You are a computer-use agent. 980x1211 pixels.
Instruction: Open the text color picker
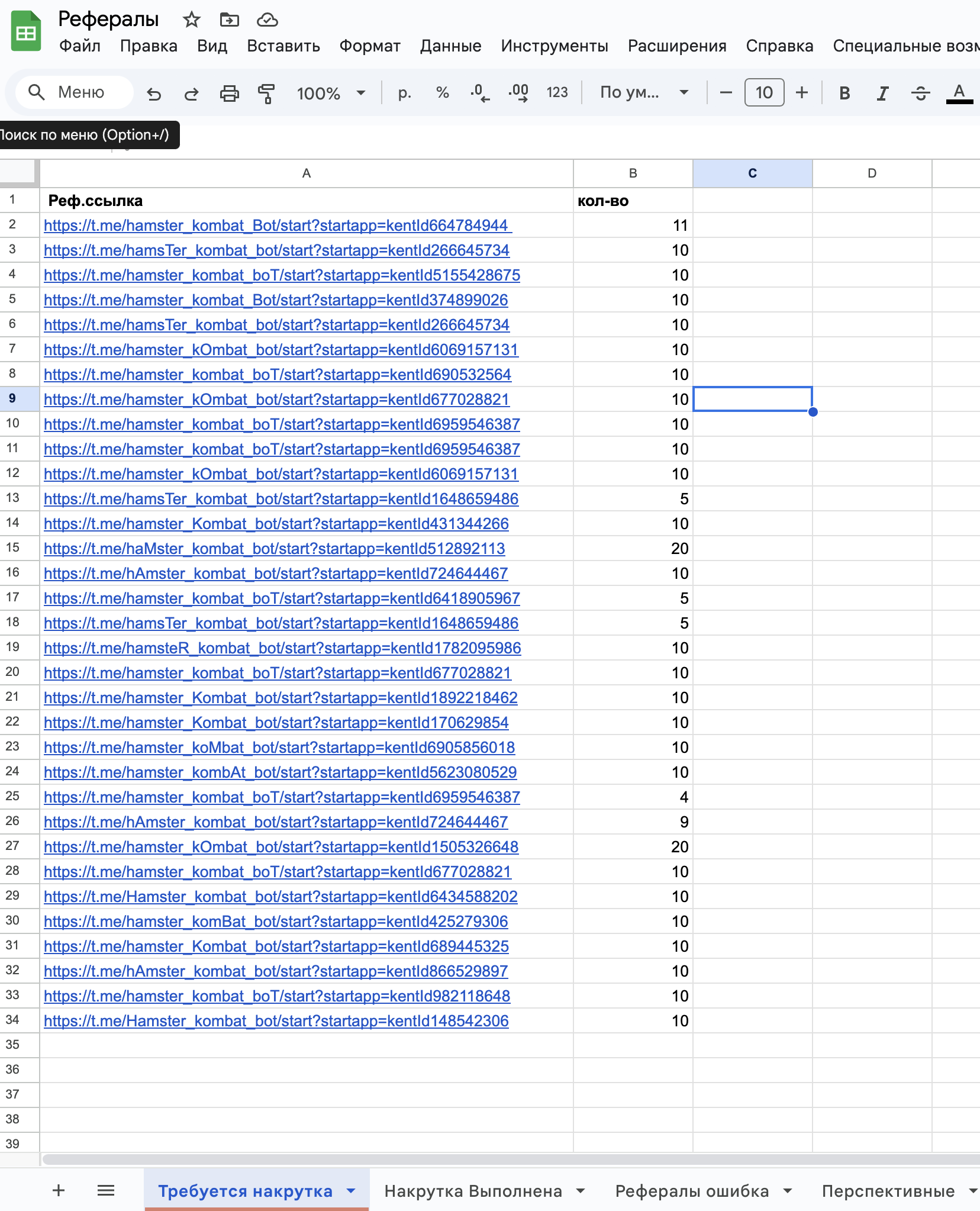pos(959,93)
